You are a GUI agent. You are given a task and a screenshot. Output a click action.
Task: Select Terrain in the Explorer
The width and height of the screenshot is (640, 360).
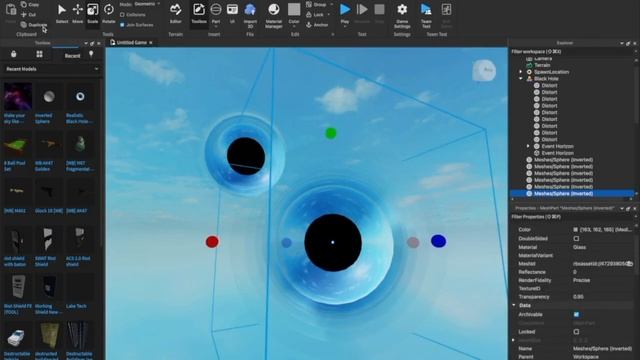tap(542, 65)
